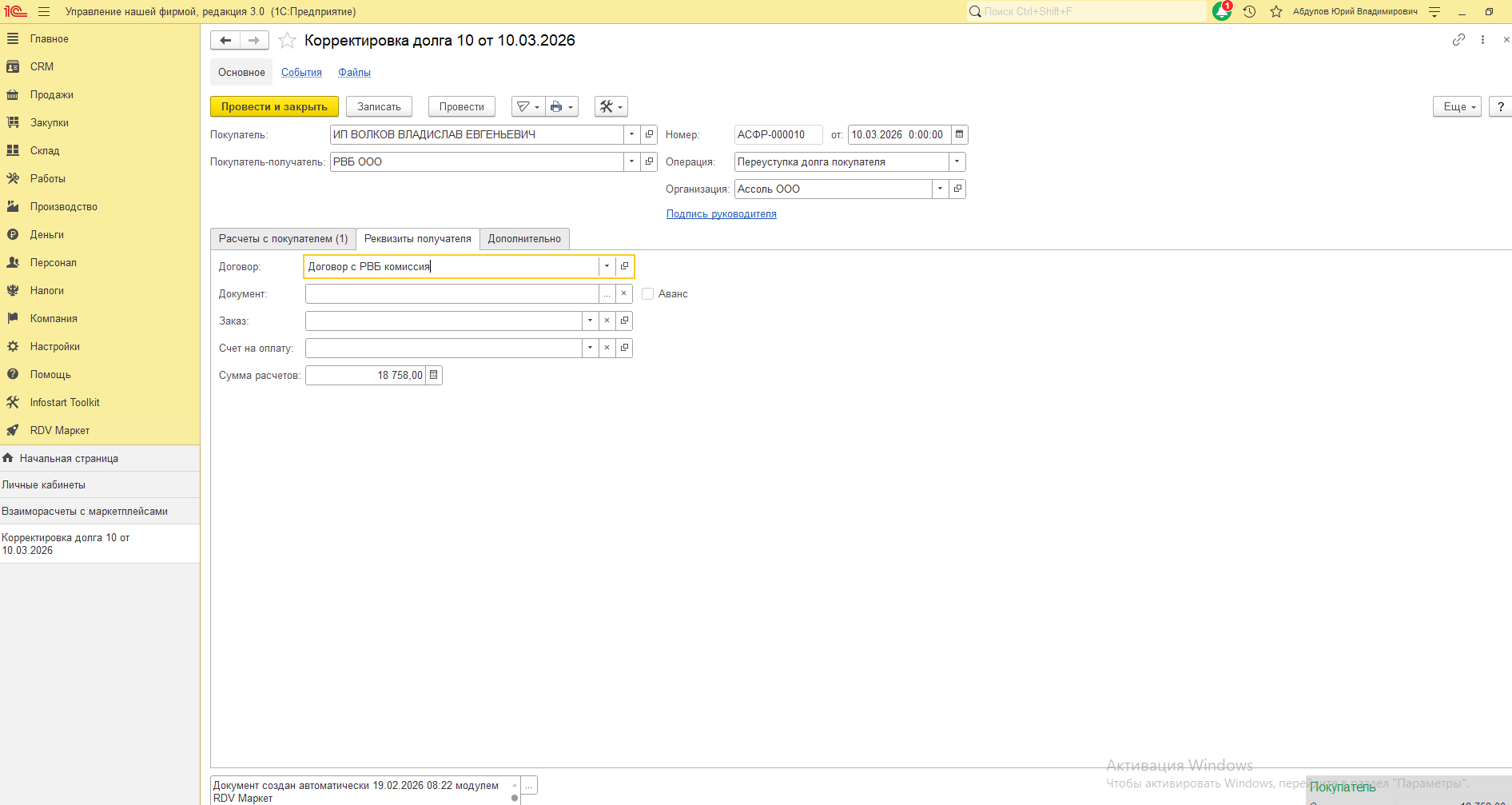Click Провести и закрыть button

coord(274,106)
